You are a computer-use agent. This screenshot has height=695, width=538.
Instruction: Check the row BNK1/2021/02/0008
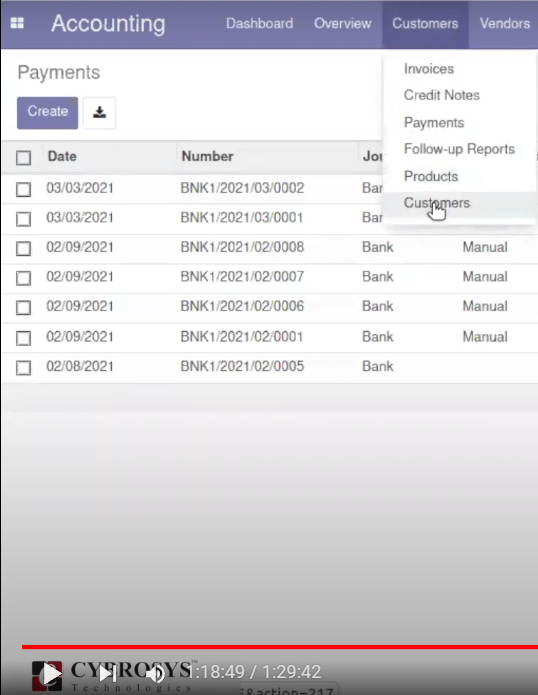23,248
